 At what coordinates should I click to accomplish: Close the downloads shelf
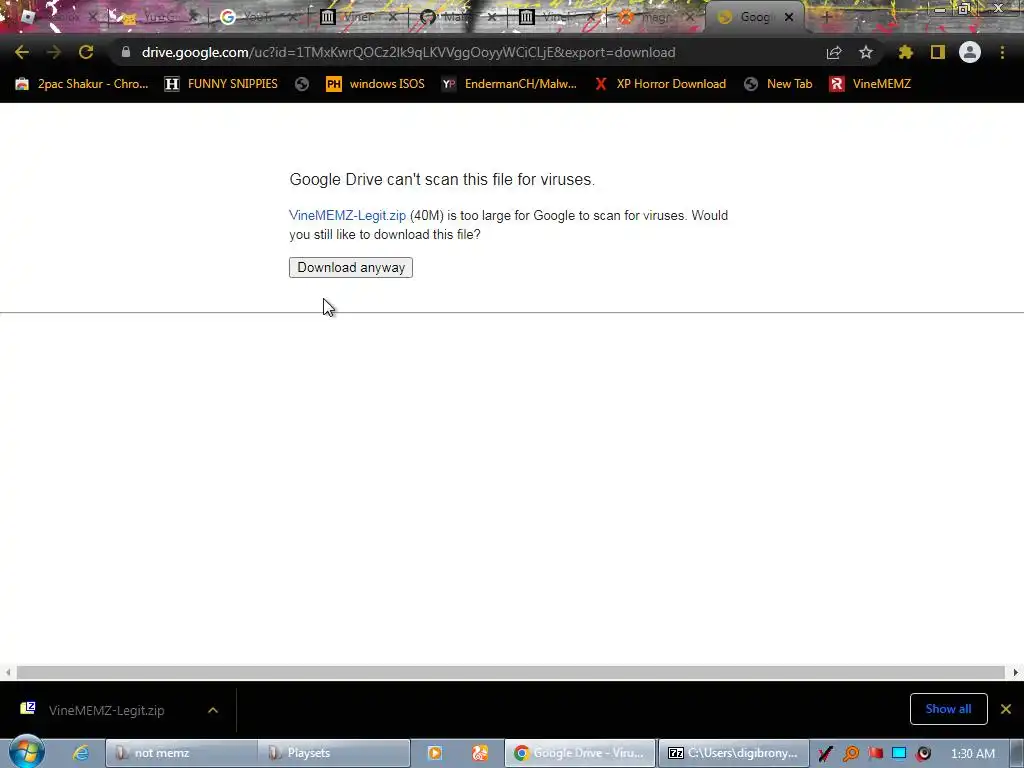click(1006, 709)
